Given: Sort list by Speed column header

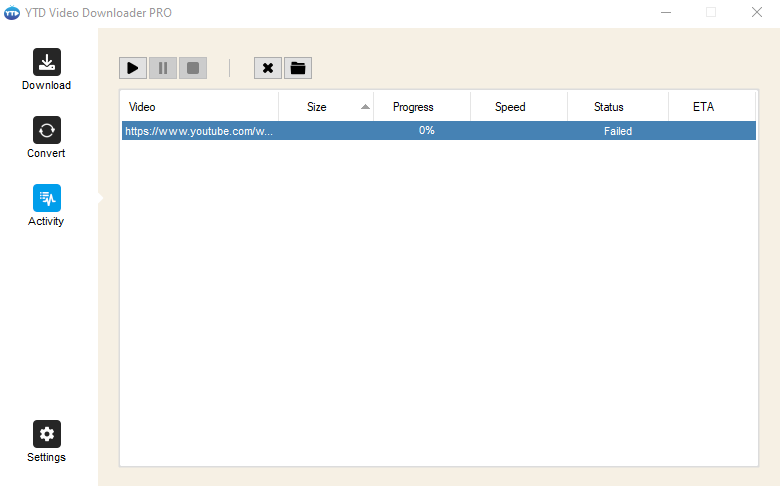Looking at the screenshot, I should pyautogui.click(x=519, y=106).
